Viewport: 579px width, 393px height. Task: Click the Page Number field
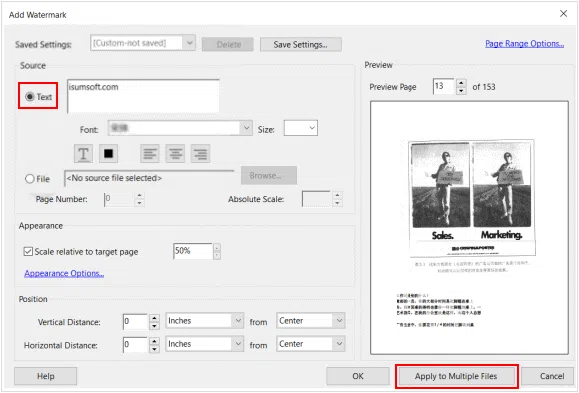coord(119,199)
